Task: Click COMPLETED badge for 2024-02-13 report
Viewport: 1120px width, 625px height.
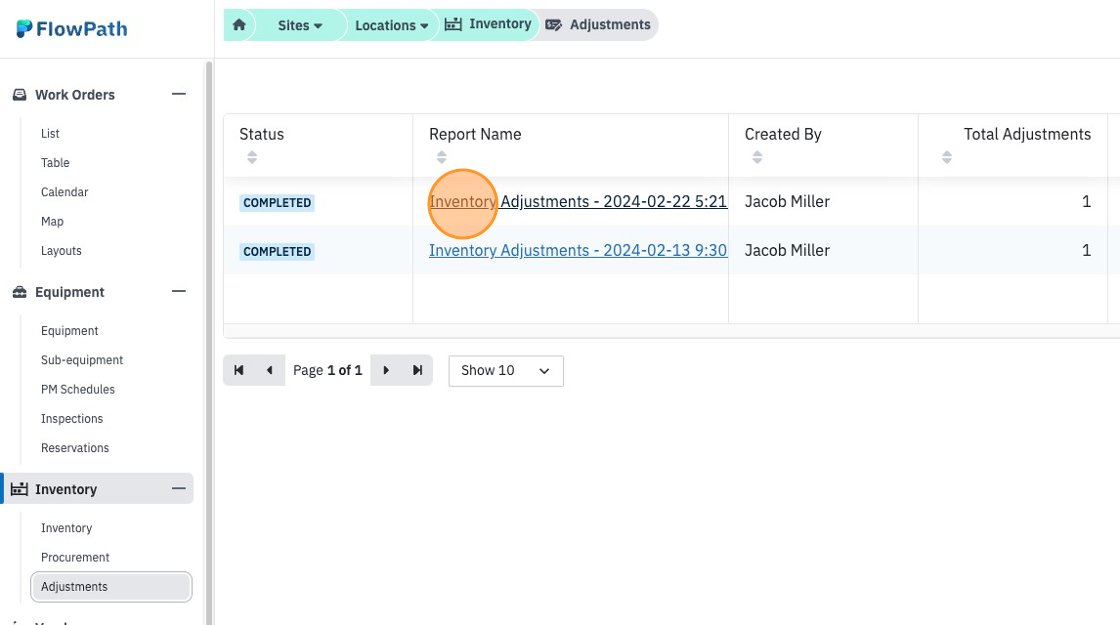Action: 277,251
